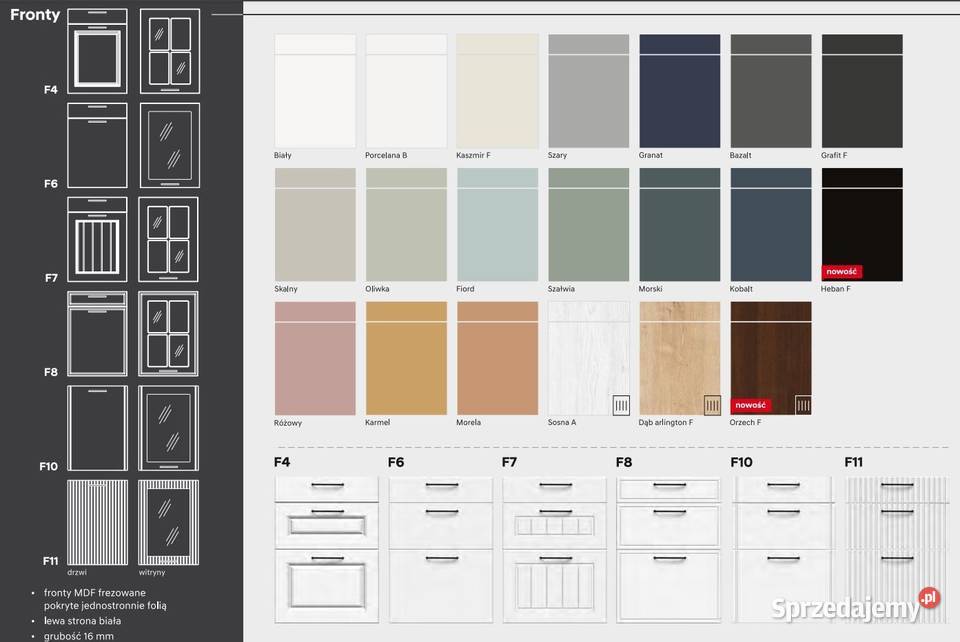The image size is (960, 642).
Task: Pick the F11 fluted door diagram
Action: coord(97,522)
